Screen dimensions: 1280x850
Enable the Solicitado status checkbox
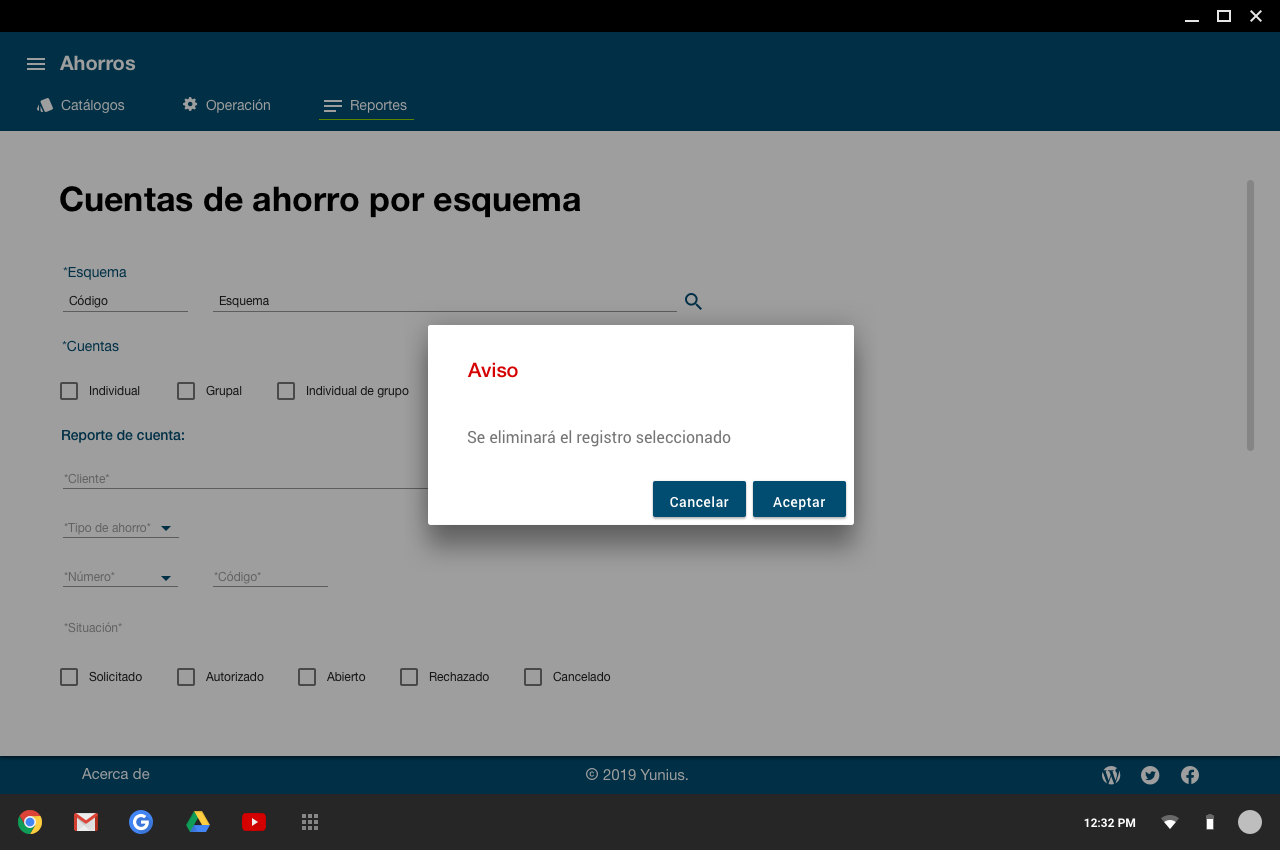69,677
